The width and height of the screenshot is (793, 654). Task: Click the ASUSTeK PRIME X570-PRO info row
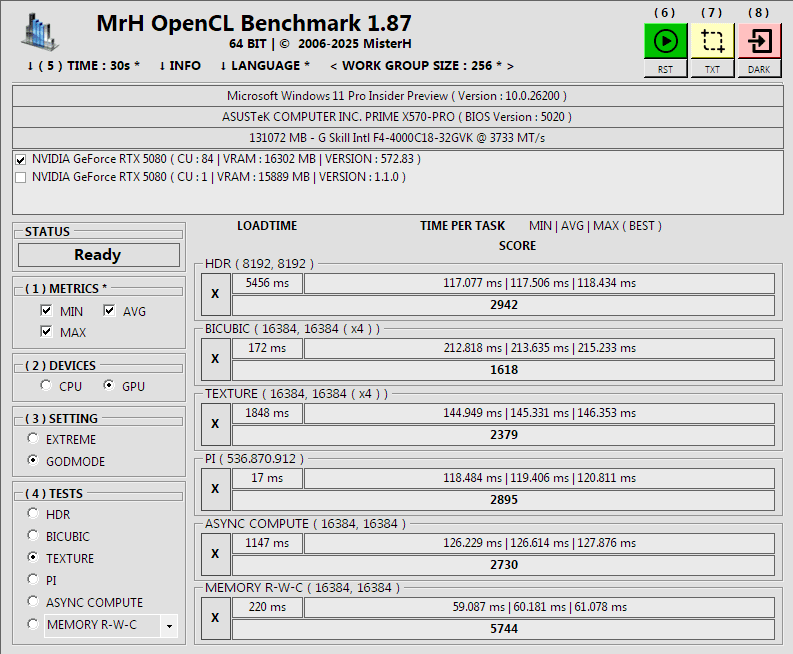398,117
